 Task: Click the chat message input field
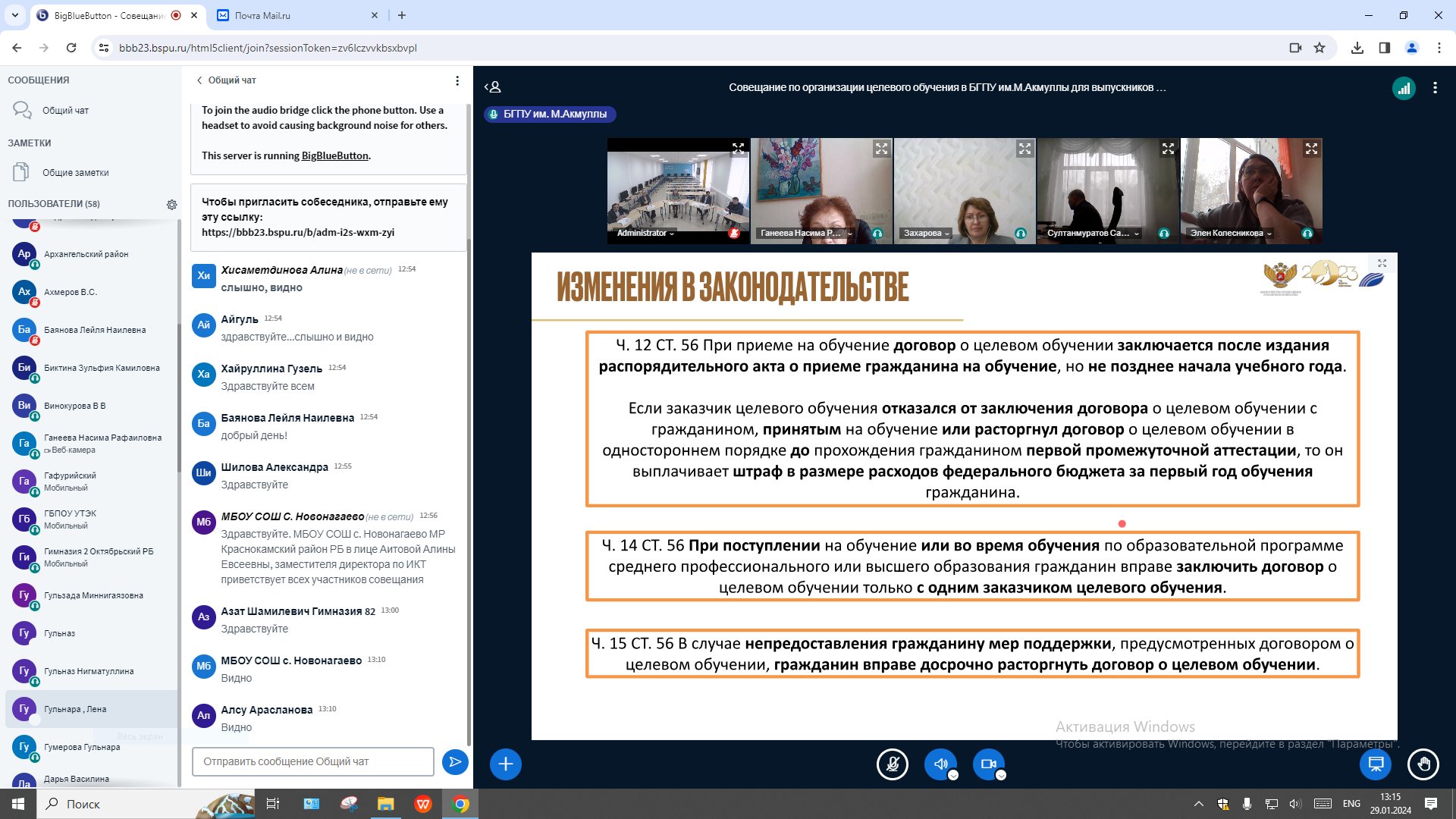[x=312, y=761]
